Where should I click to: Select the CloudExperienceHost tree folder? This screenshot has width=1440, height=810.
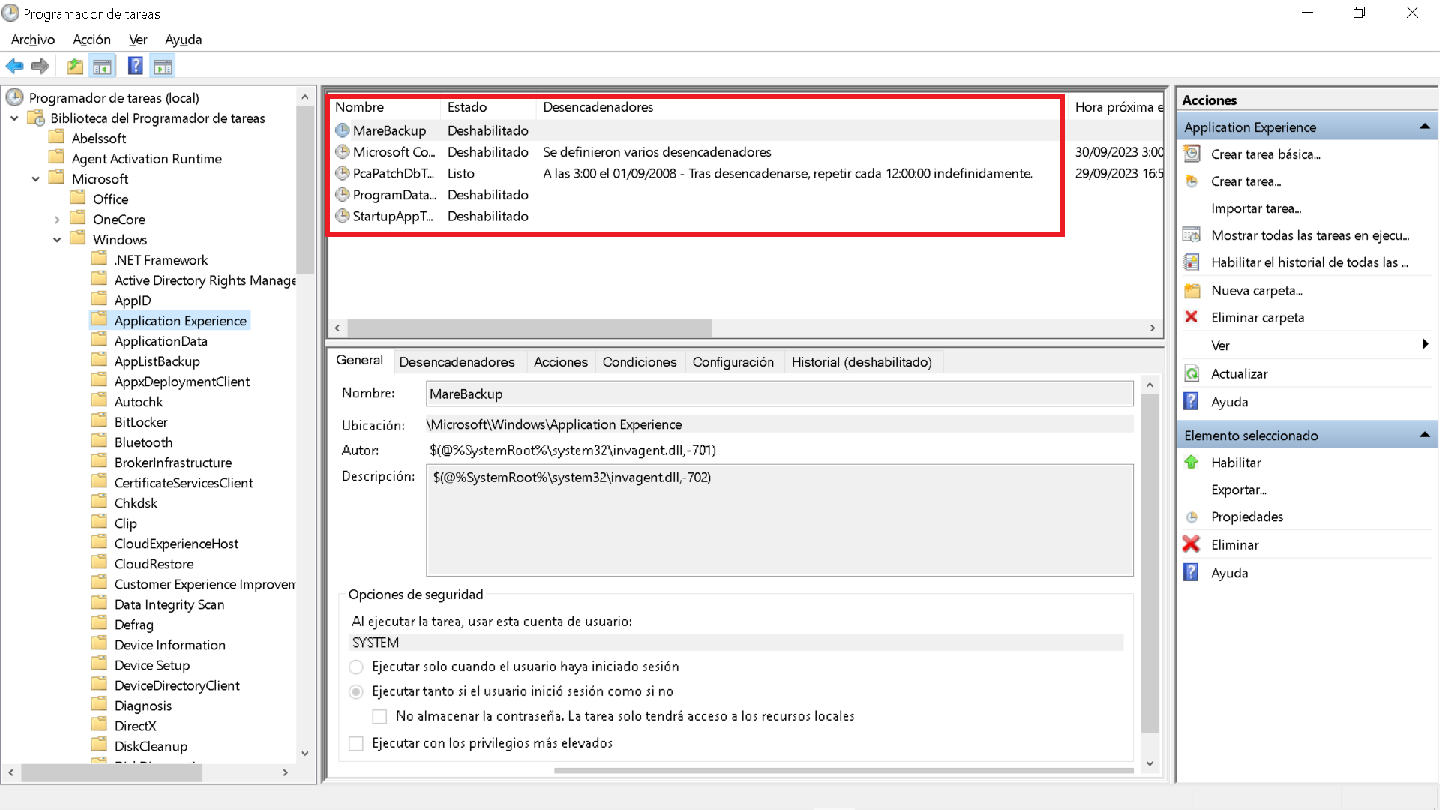pos(176,543)
